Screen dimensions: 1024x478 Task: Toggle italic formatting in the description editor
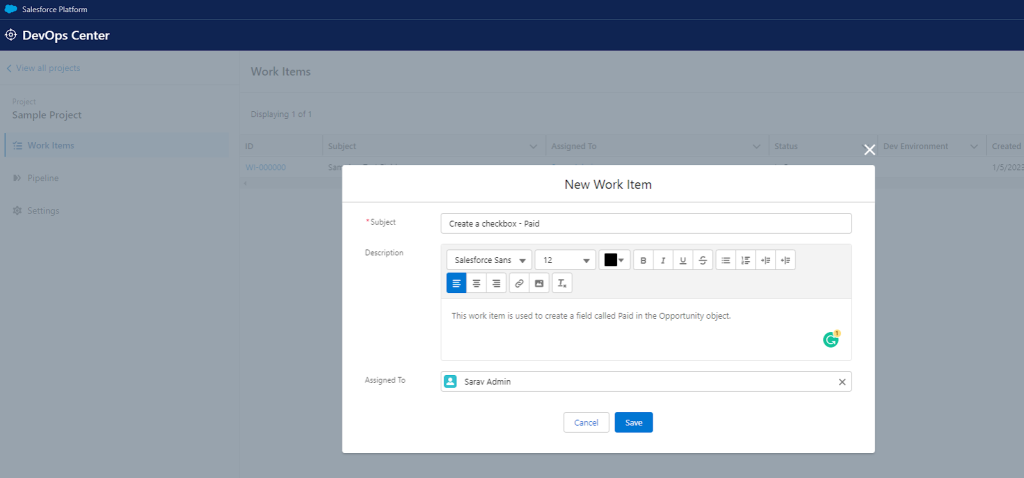(663, 260)
